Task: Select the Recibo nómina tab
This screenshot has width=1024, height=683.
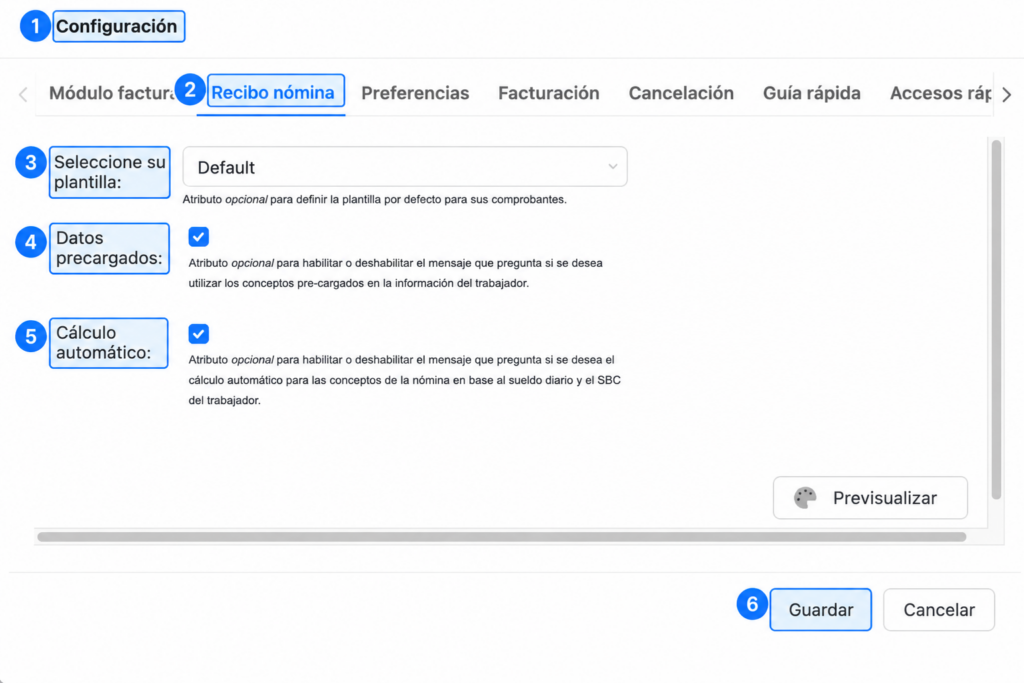Action: click(x=273, y=93)
